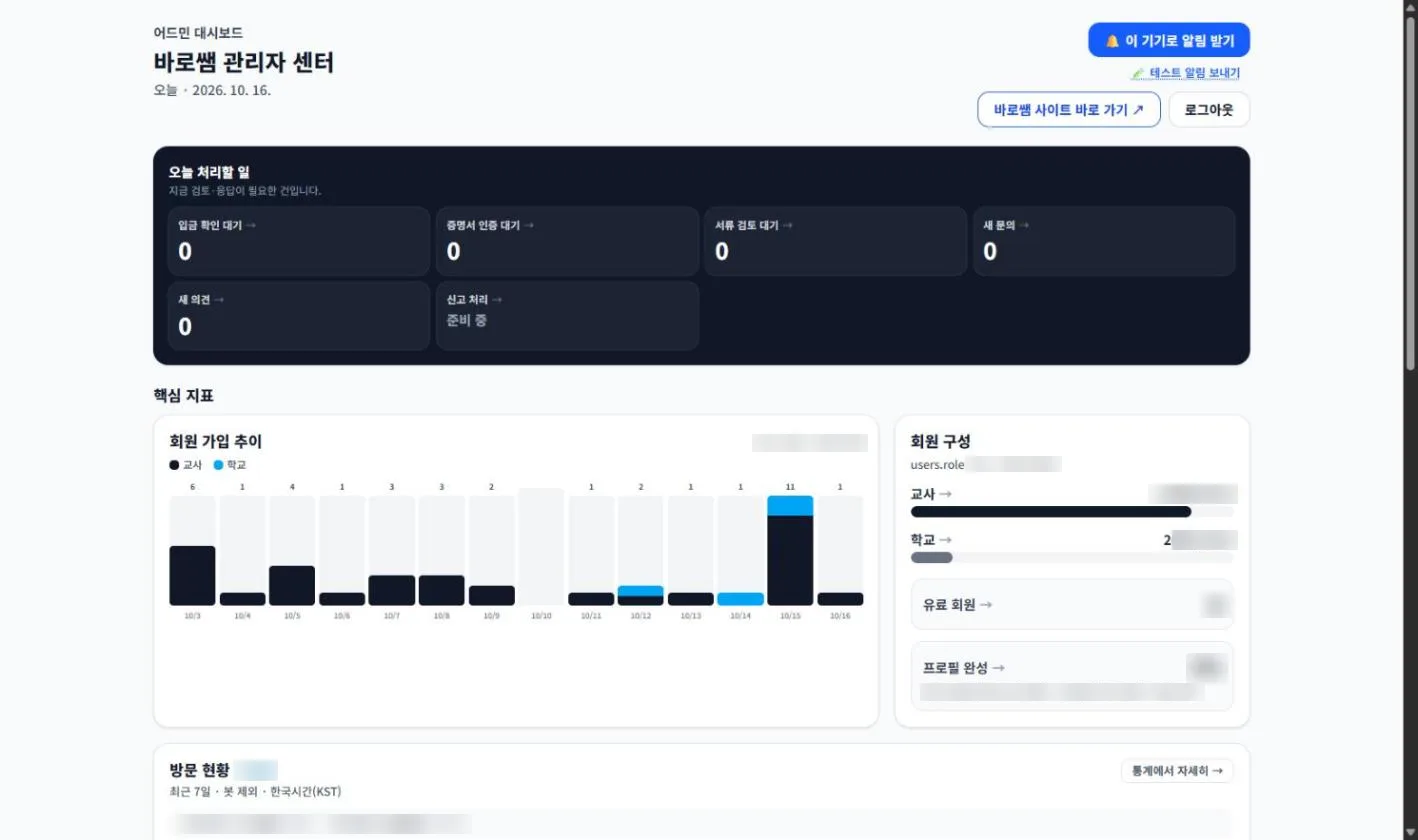The width and height of the screenshot is (1418, 840).
Task: Click the 이 기기로 알림 받기 button
Action: (1169, 40)
